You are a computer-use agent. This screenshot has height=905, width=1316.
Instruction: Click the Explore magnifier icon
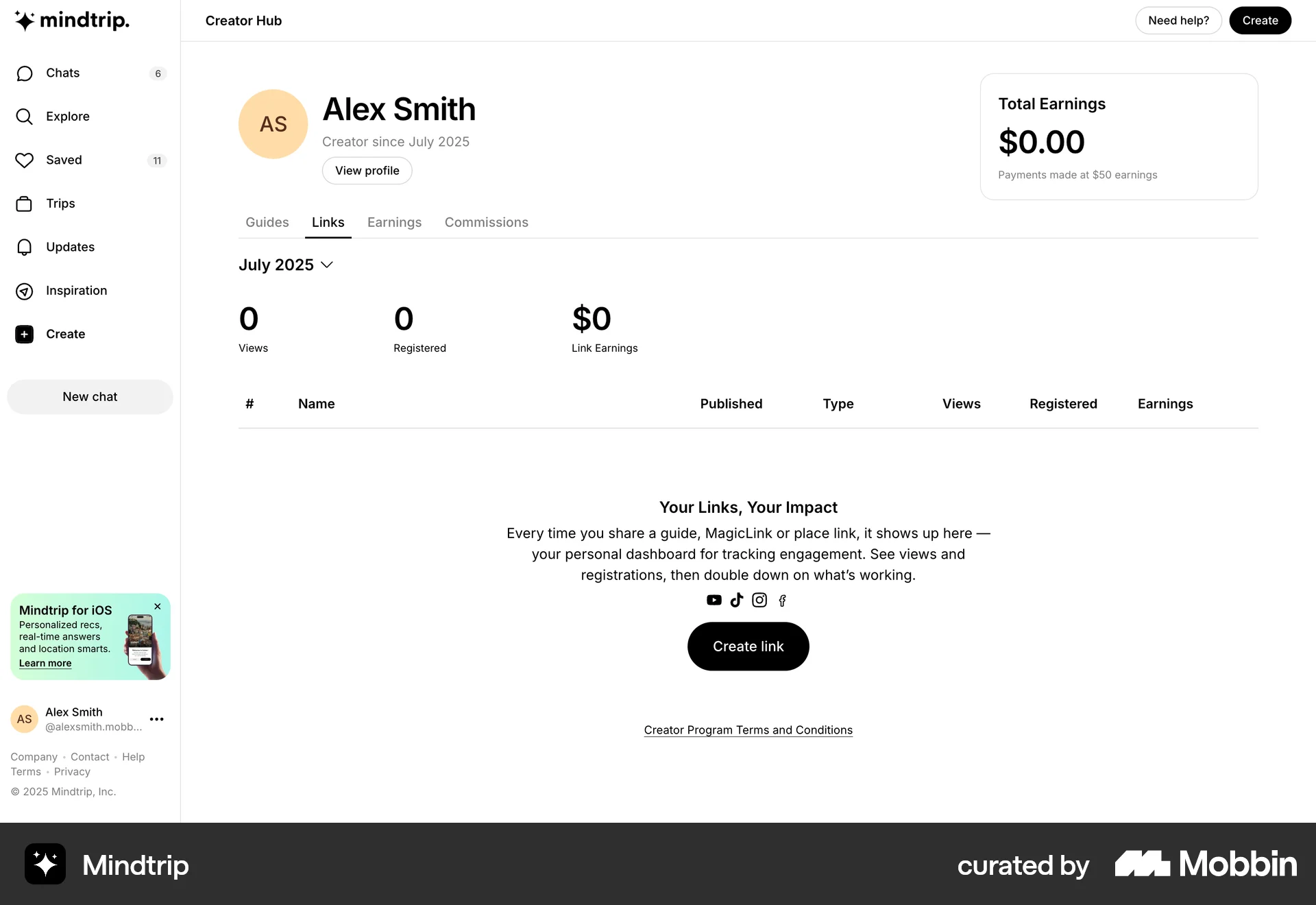tap(24, 117)
